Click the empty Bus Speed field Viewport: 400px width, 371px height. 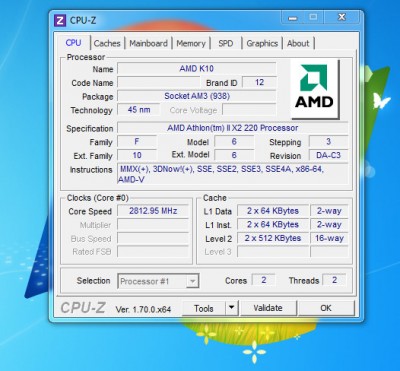[x=153, y=239]
